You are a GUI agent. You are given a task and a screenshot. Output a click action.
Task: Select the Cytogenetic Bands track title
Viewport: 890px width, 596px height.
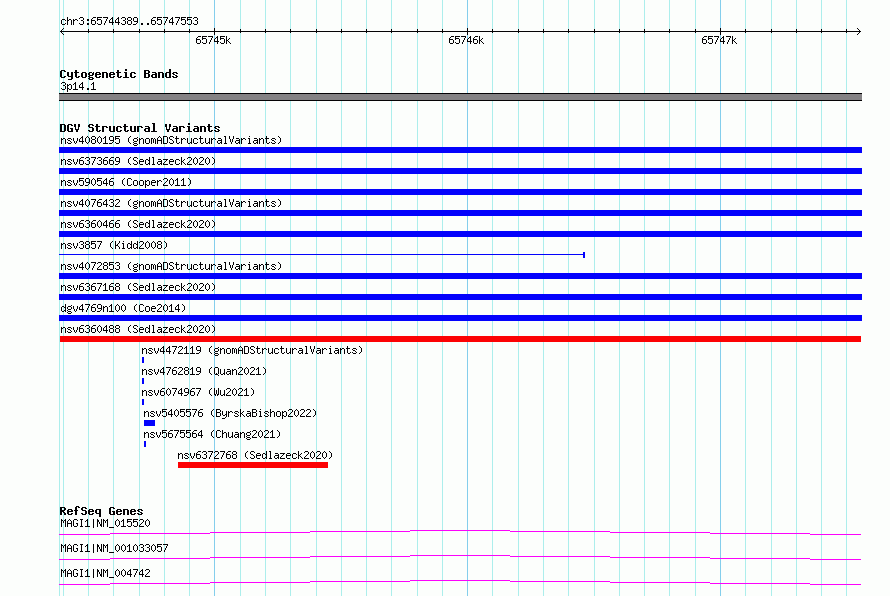[x=119, y=74]
